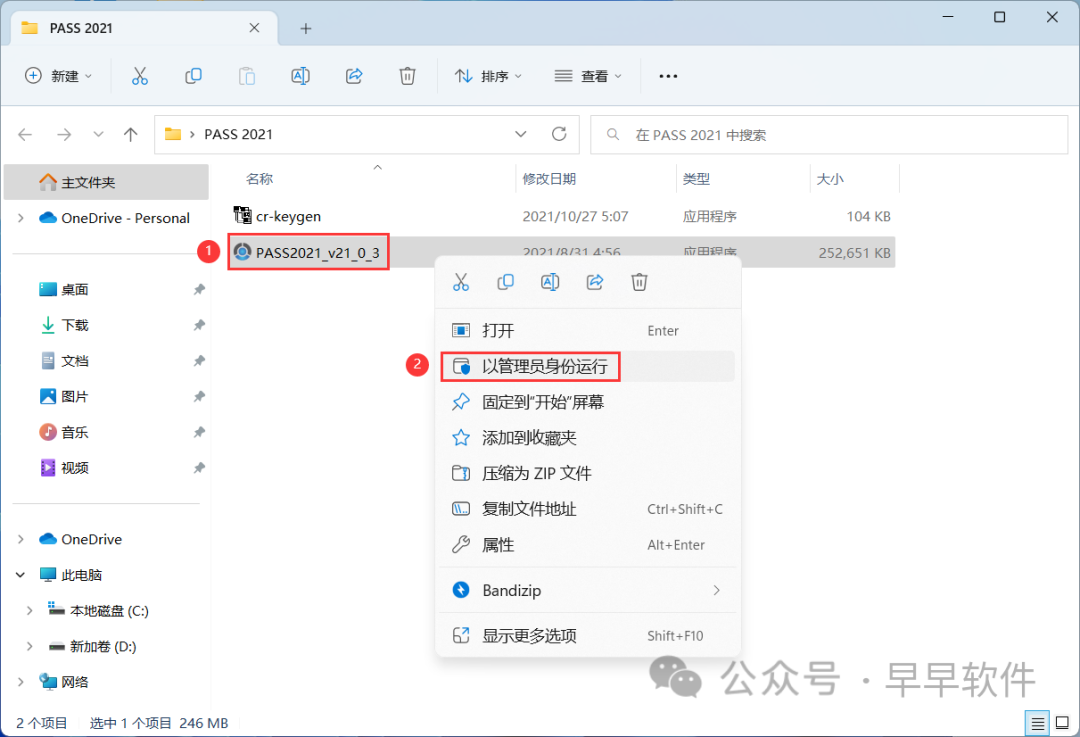Click the Refresh button beside the address bar

pos(559,134)
